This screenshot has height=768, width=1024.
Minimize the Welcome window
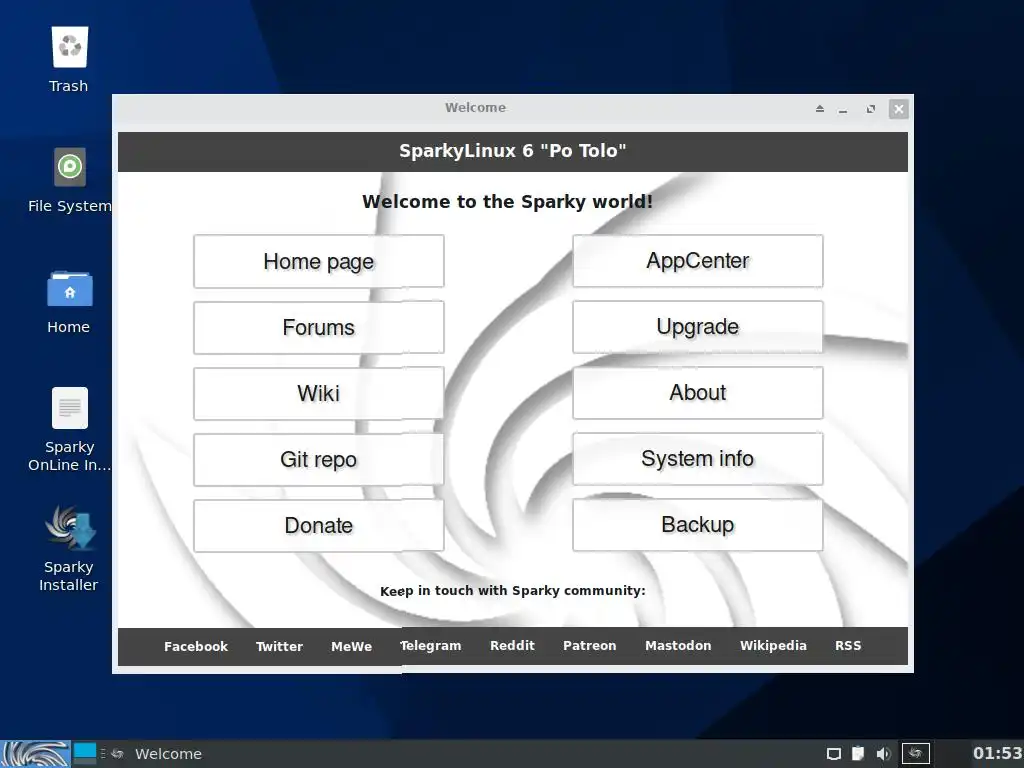point(843,109)
